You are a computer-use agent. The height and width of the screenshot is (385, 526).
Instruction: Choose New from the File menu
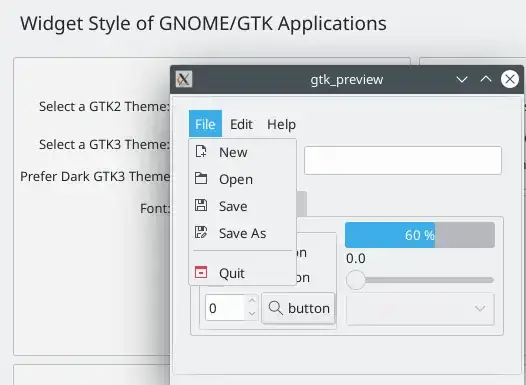243,152
